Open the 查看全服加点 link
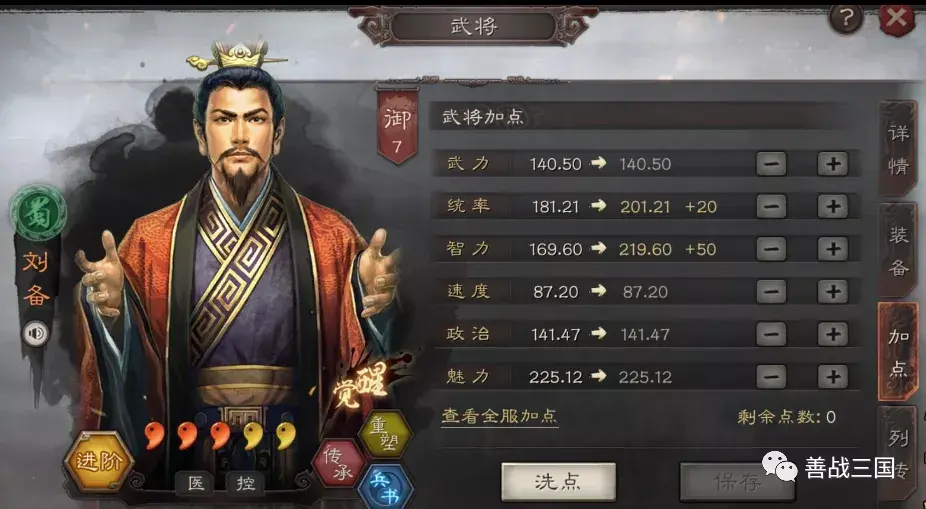Viewport: 926px width, 509px height. pos(500,416)
